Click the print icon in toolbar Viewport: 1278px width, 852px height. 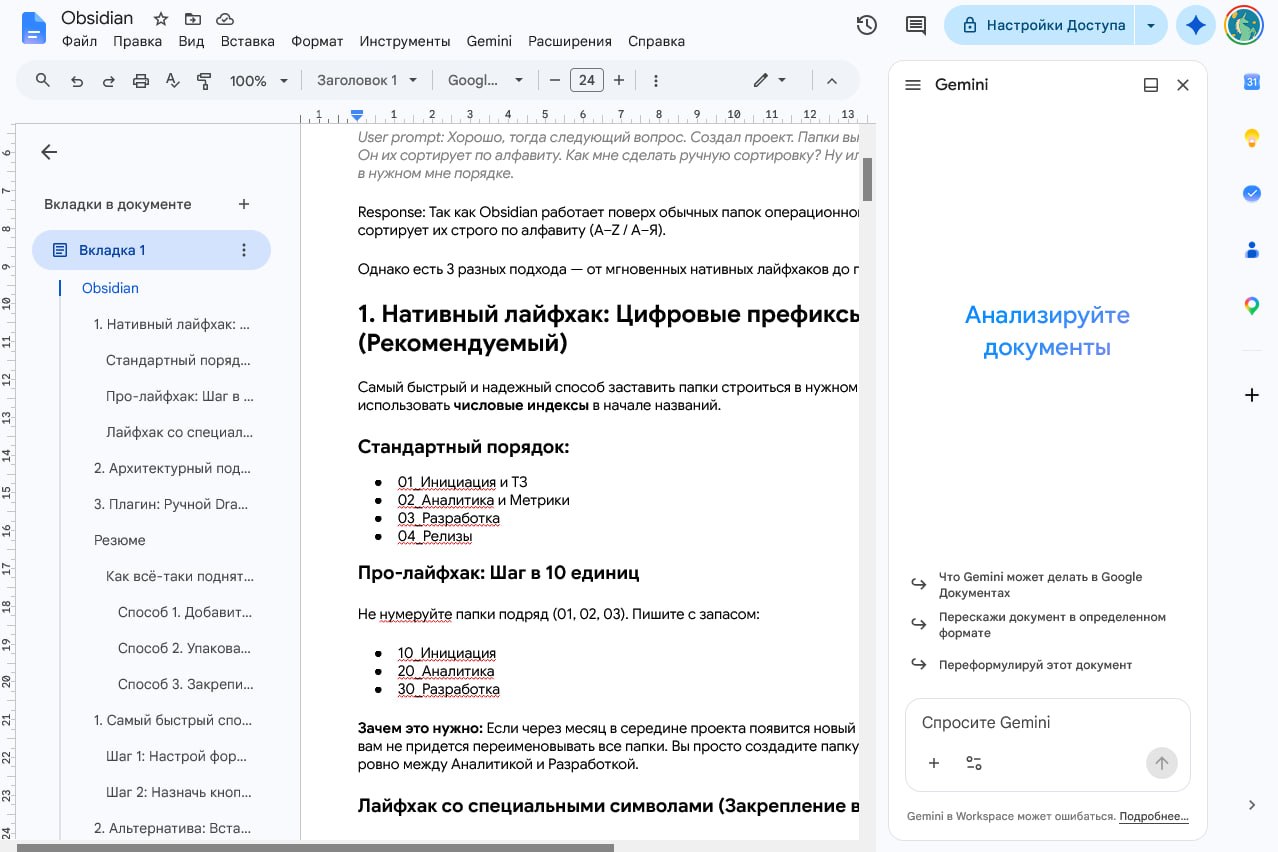(x=141, y=80)
